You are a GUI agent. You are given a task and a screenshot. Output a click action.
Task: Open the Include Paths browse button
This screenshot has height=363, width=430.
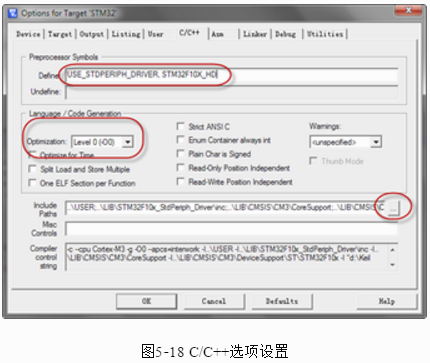[x=393, y=208]
